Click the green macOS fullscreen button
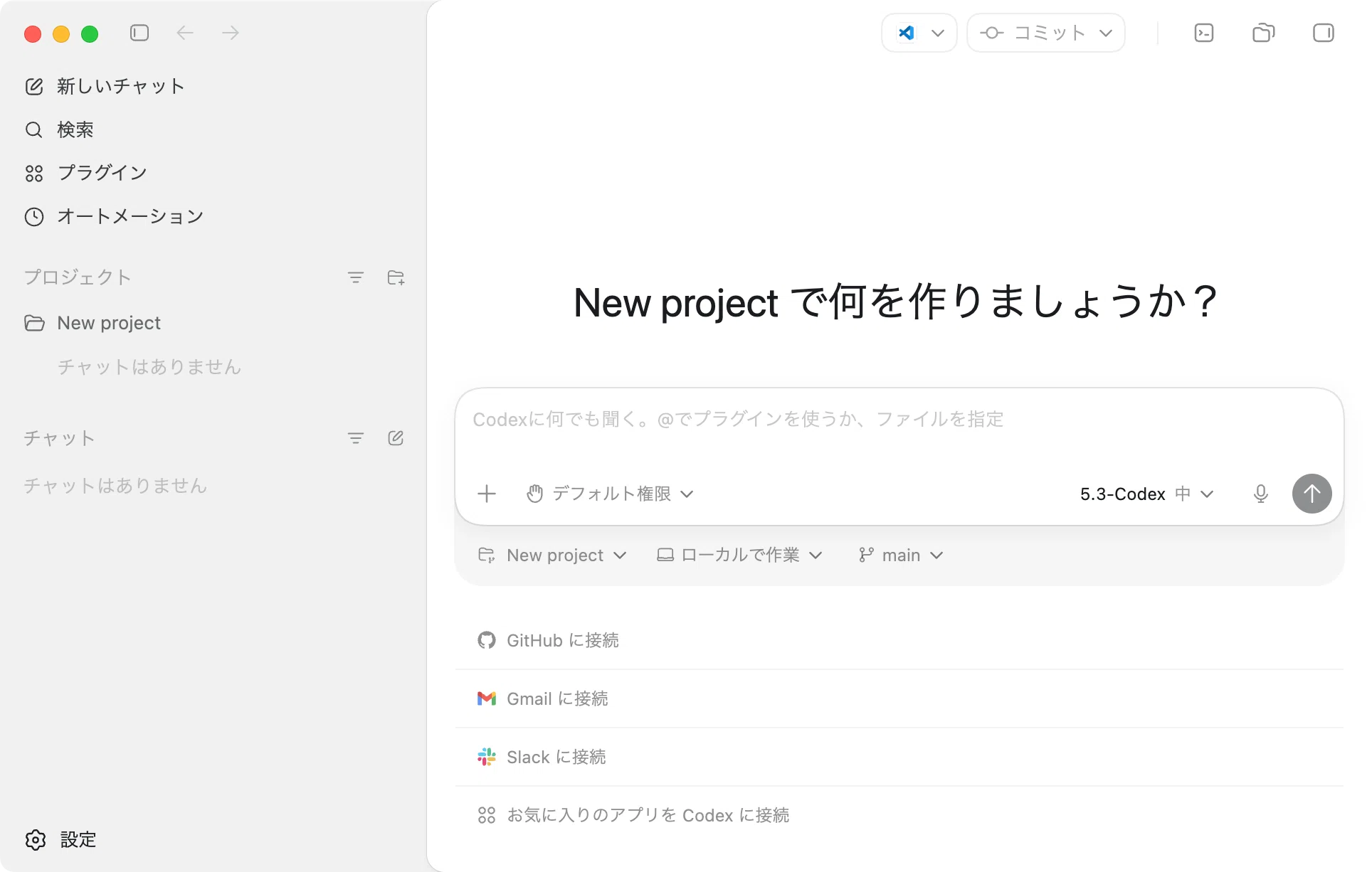The height and width of the screenshot is (872, 1372). pos(90,33)
